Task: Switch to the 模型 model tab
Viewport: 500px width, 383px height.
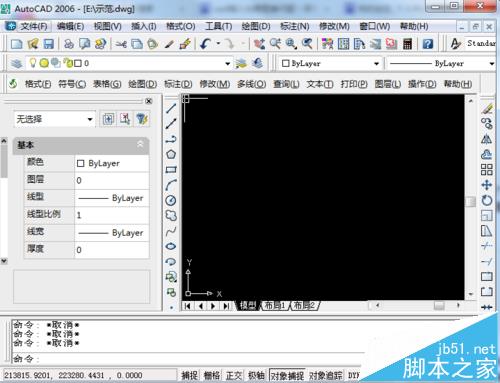Action: 248,305
